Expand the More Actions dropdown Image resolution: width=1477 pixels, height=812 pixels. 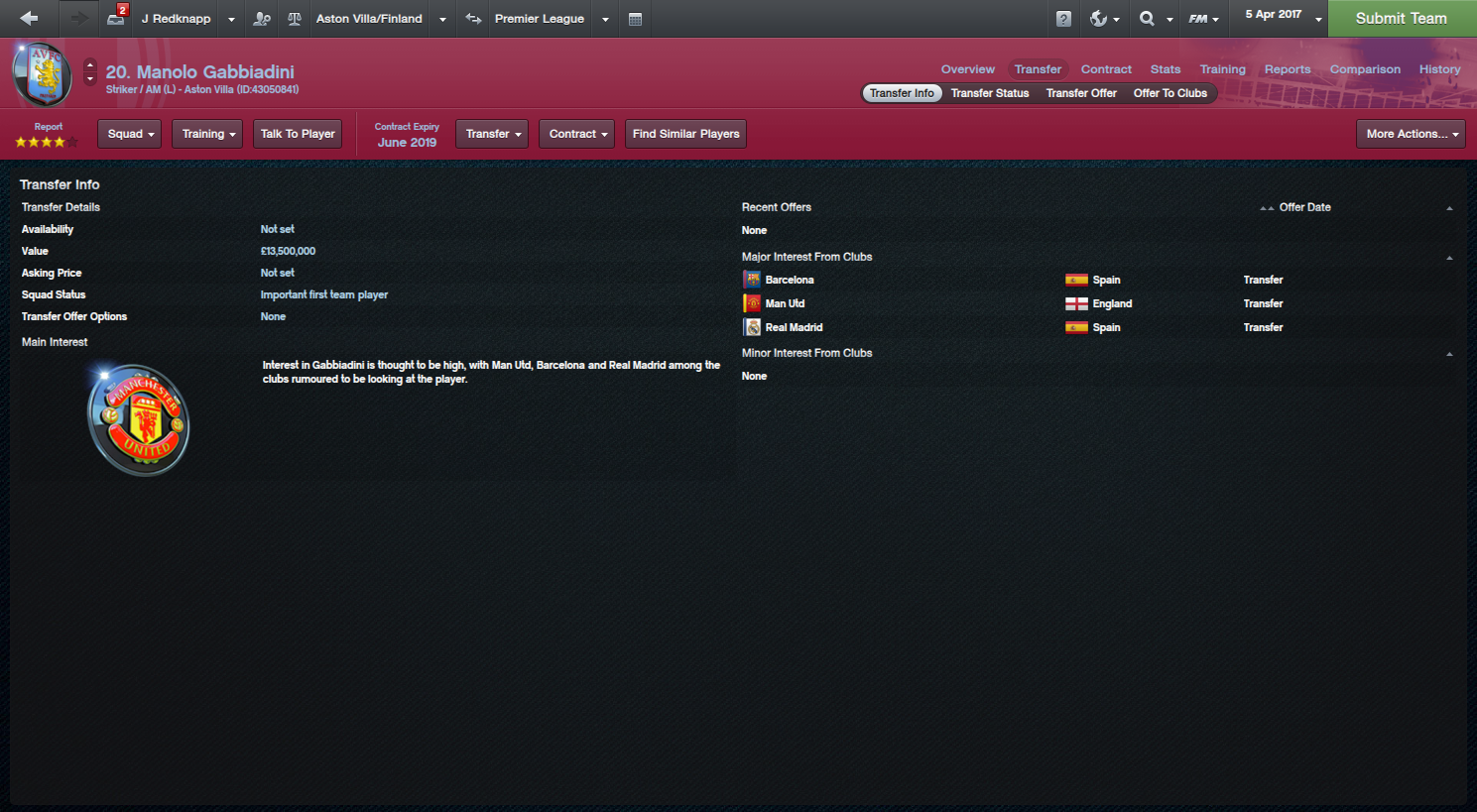pos(1411,134)
